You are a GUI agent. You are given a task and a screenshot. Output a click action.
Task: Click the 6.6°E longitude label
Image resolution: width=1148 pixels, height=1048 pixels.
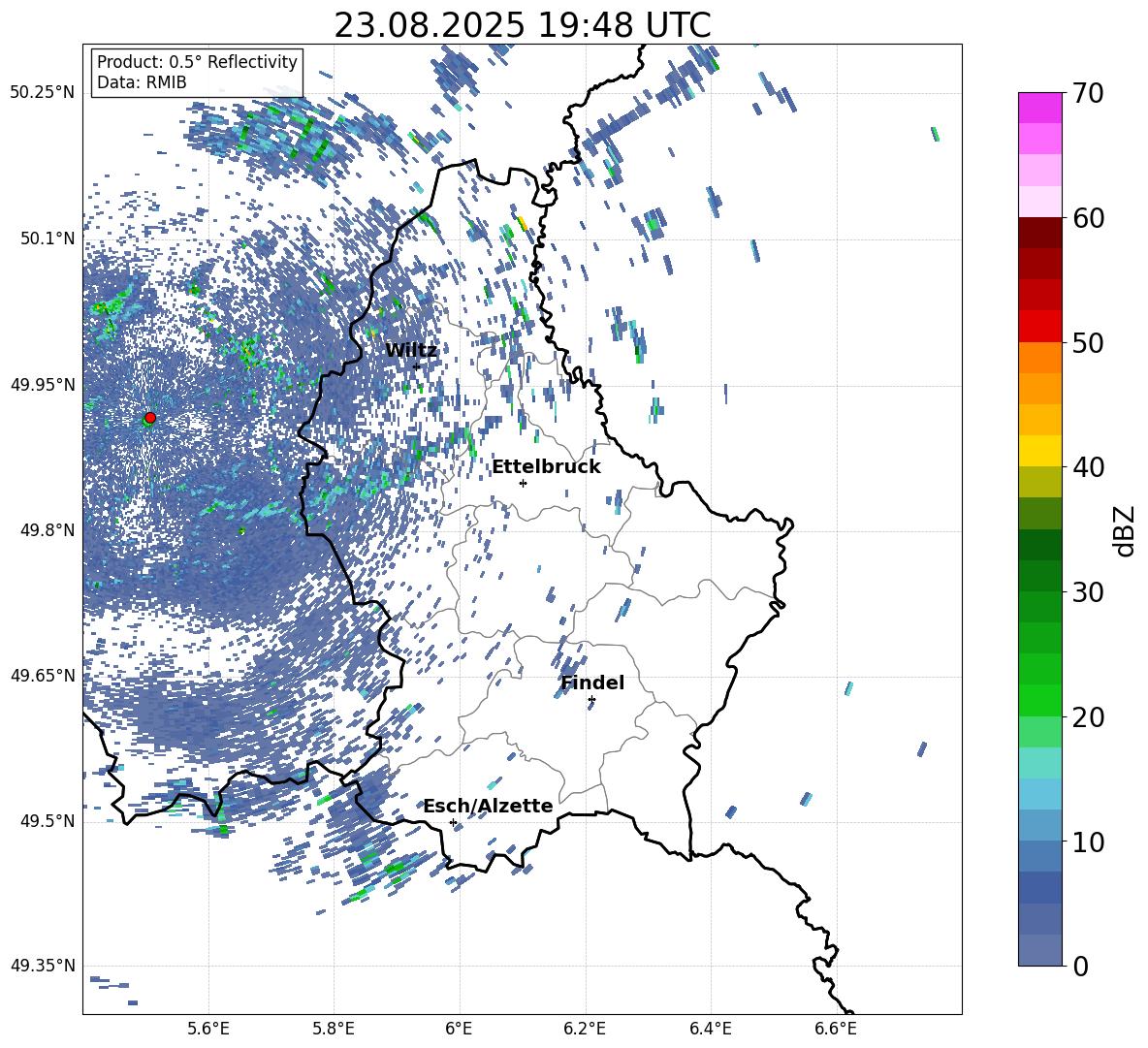pos(836,1029)
